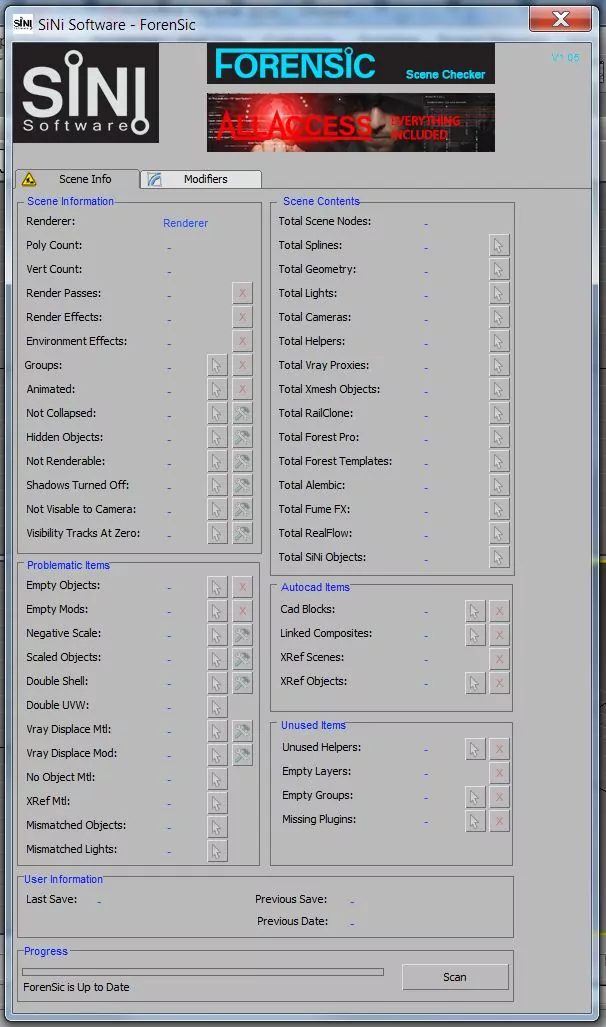
Task: Click the fix icon for Negative Scale
Action: 242,635
